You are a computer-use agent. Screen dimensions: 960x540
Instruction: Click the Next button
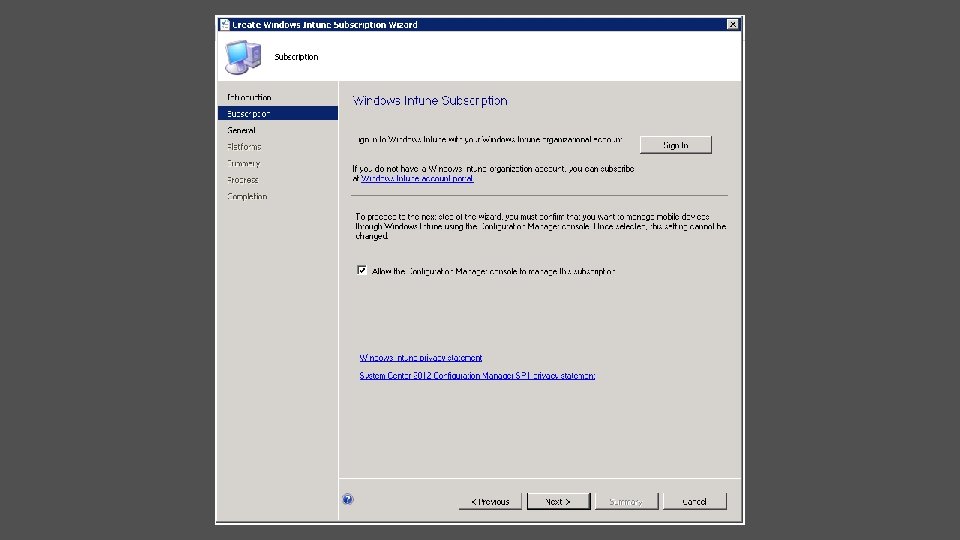point(558,501)
